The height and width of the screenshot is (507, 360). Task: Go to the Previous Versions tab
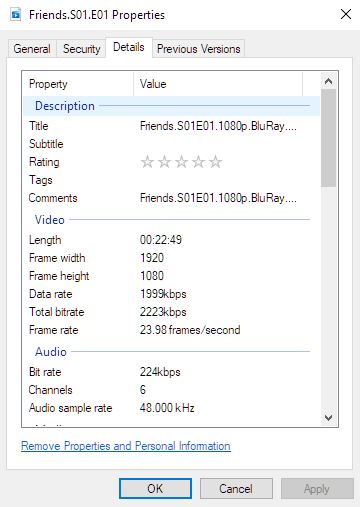[198, 49]
